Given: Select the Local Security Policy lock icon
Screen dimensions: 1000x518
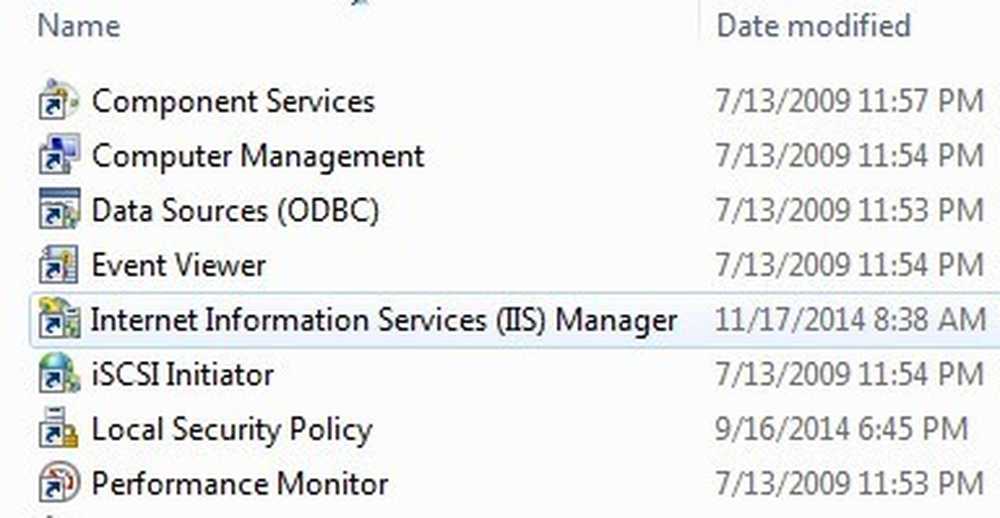Looking at the screenshot, I should point(59,429).
